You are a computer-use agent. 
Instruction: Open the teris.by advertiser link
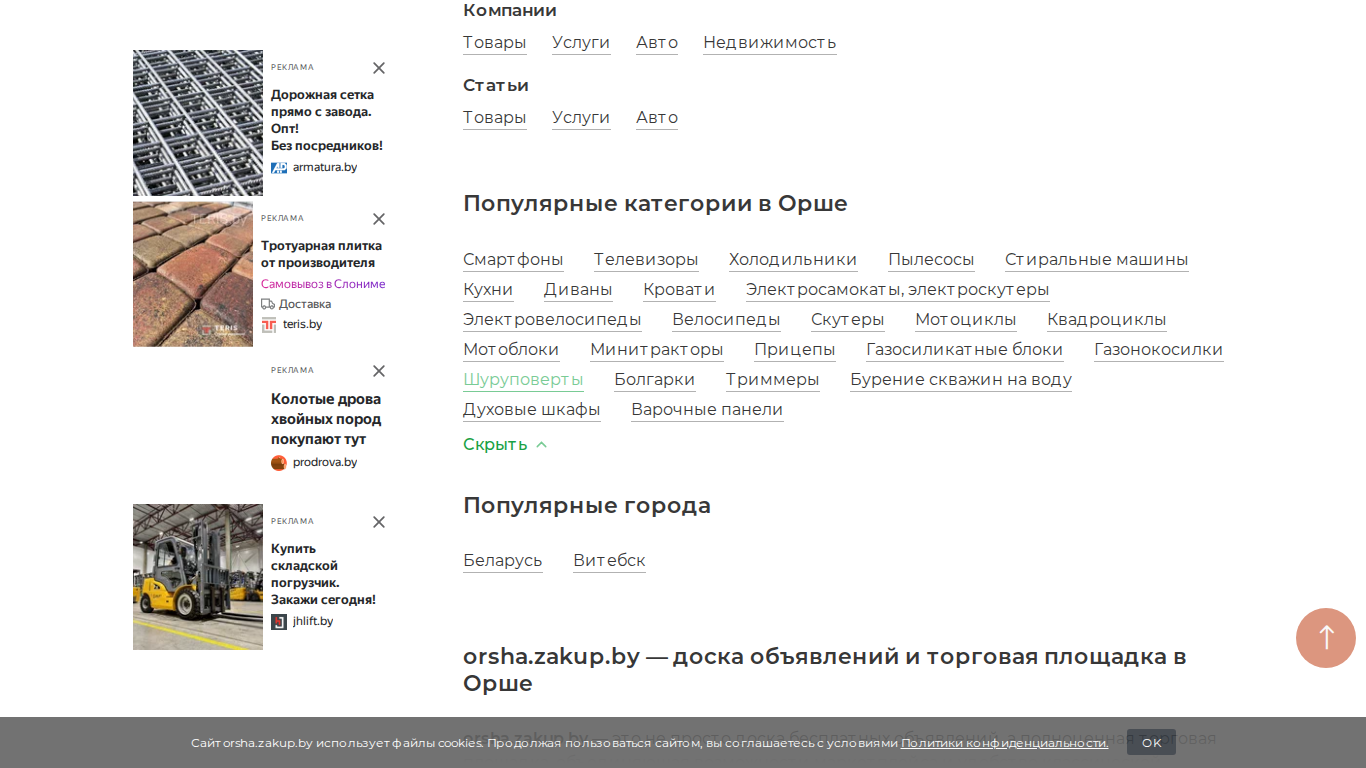coord(303,325)
